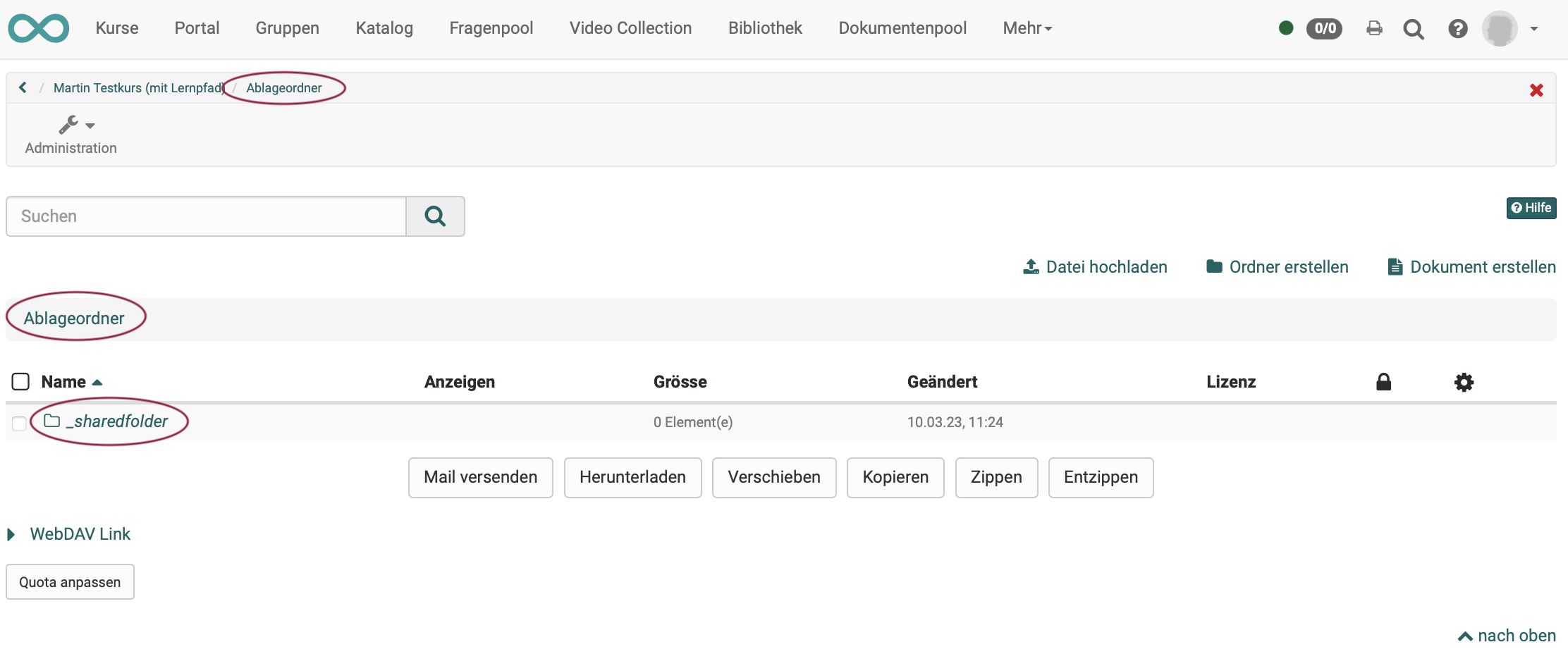Viewport: 1568px width, 654px height.
Task: Open the Mehr dropdown menu
Action: click(1026, 28)
